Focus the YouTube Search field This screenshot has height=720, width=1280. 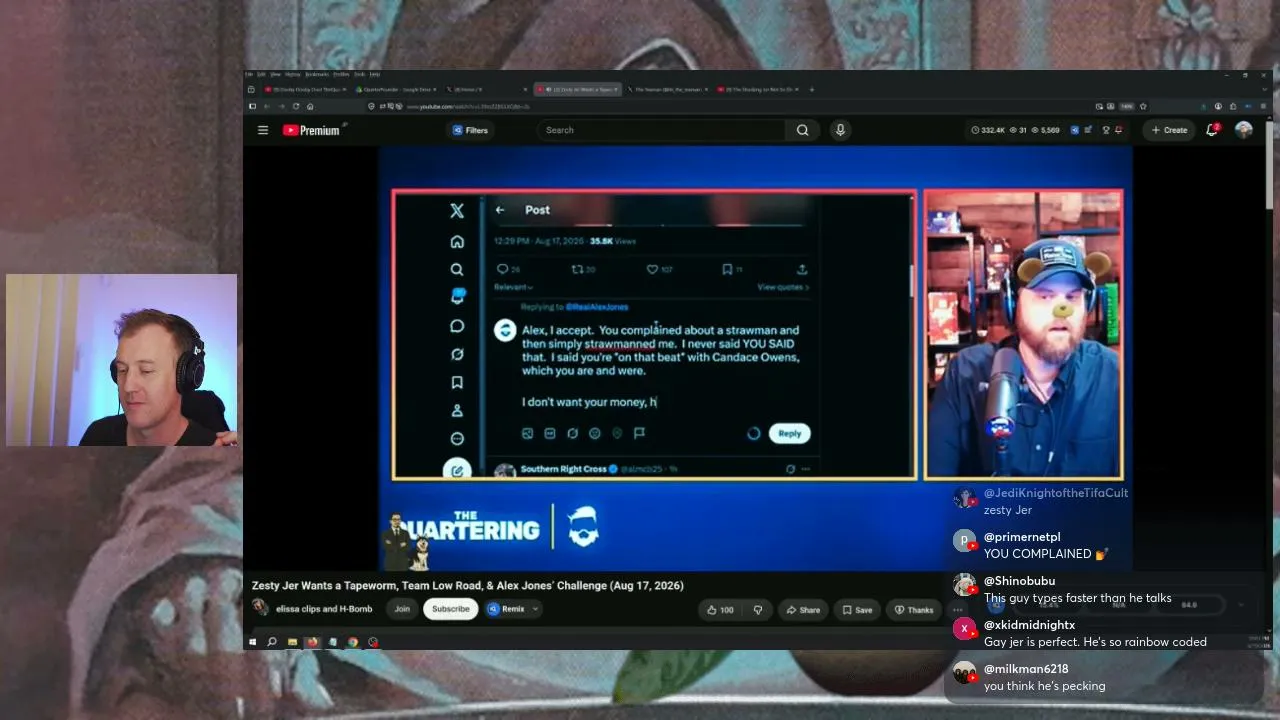point(662,130)
